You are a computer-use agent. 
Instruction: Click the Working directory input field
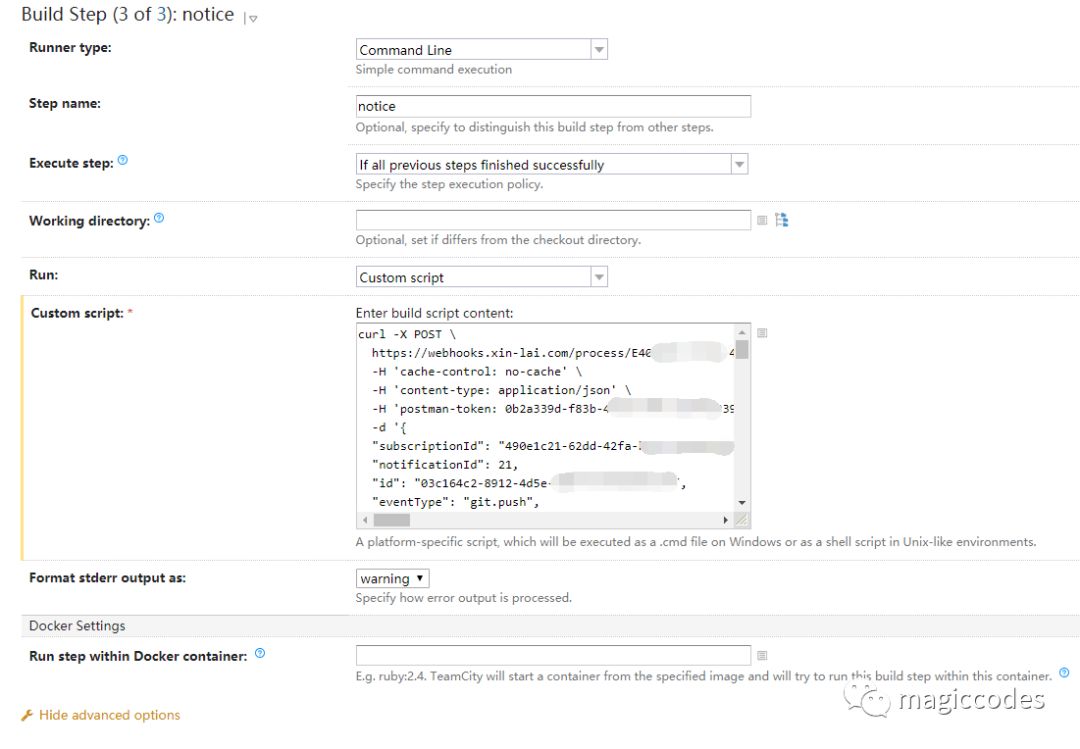tap(553, 220)
